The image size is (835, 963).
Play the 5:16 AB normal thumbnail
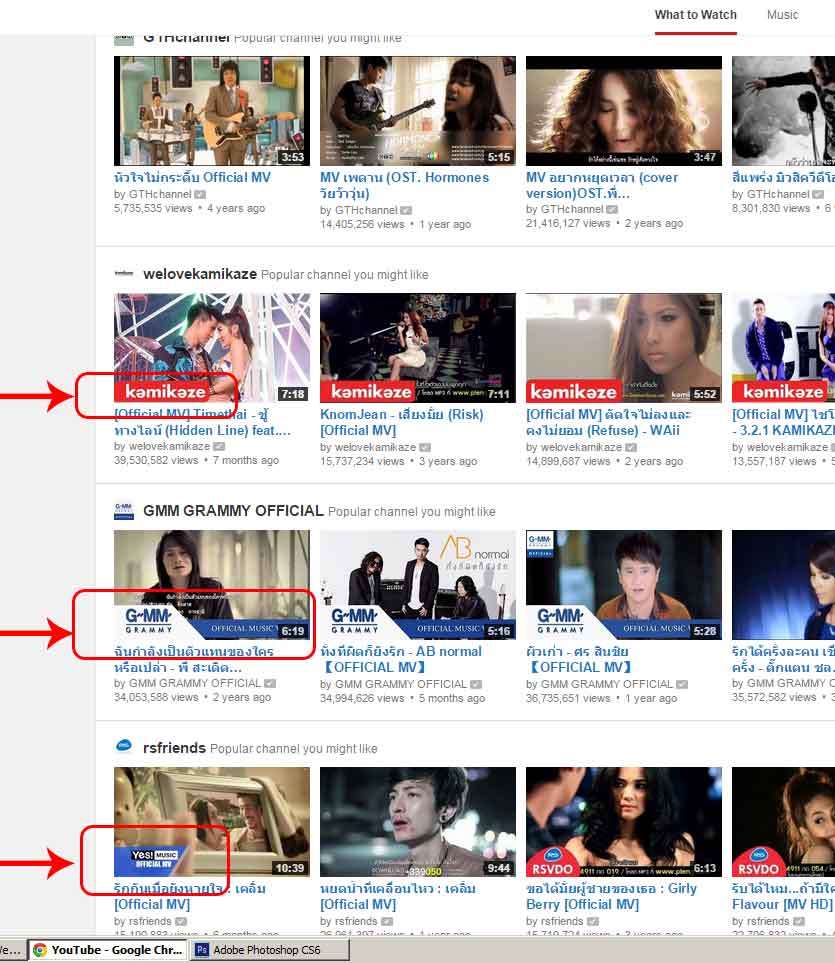(418, 585)
